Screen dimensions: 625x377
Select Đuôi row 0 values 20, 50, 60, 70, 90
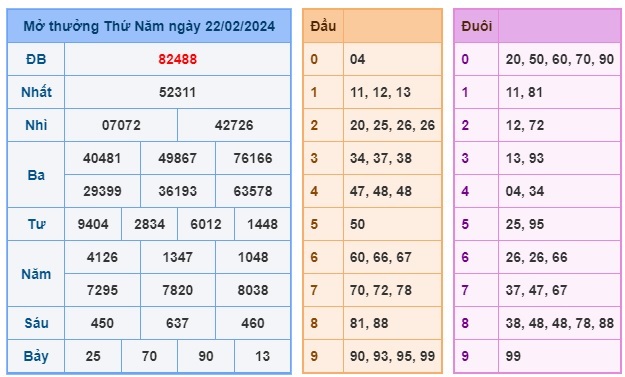click(560, 59)
